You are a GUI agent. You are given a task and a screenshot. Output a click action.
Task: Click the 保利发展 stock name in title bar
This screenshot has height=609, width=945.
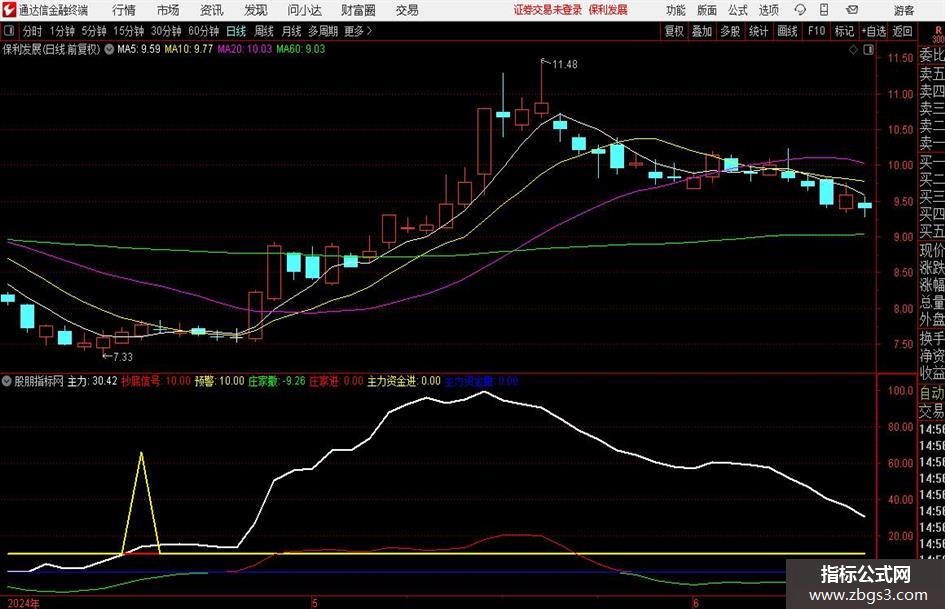(608, 10)
